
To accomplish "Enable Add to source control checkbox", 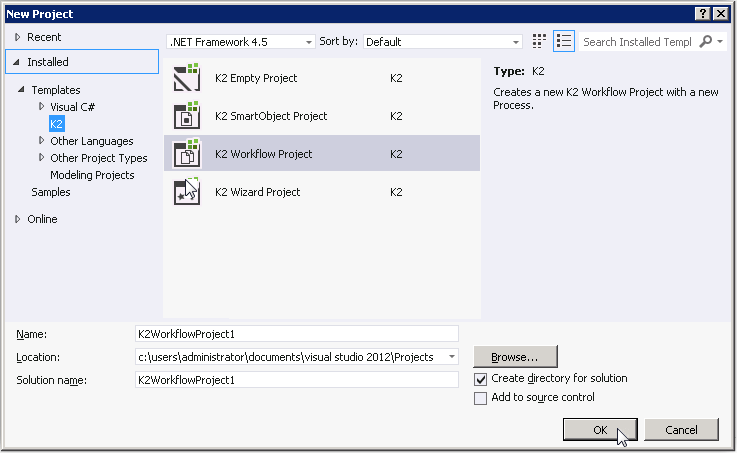I will [480, 398].
